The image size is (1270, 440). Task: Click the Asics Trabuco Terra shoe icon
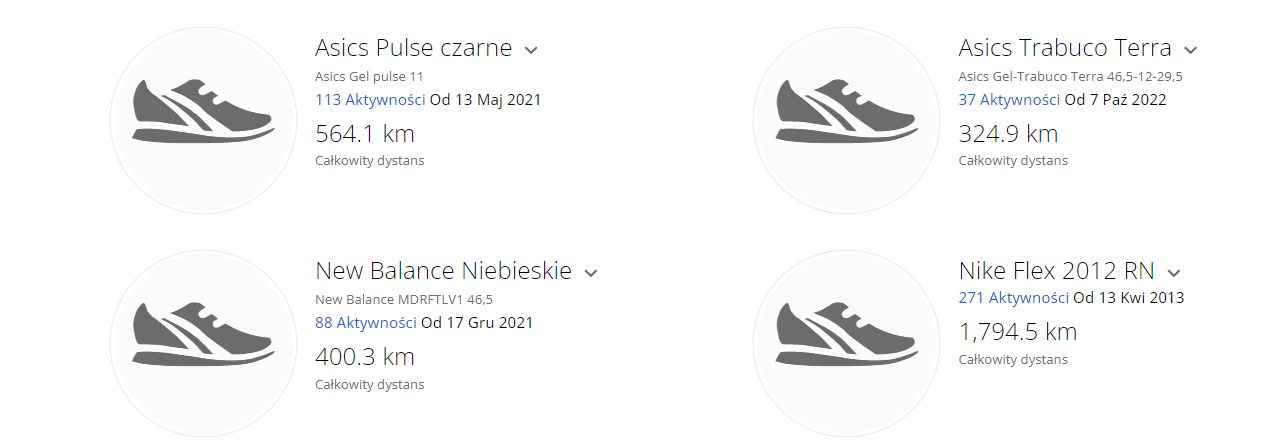[x=846, y=120]
